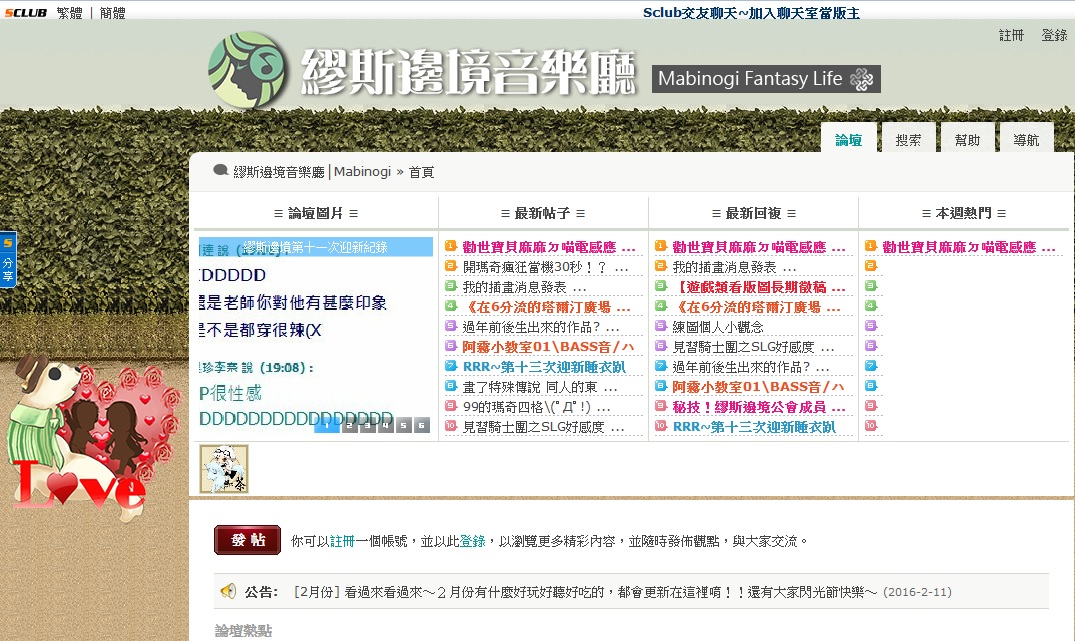Click the green woman-silhouette music logo
Screen dimensions: 1075x641
click(247, 70)
